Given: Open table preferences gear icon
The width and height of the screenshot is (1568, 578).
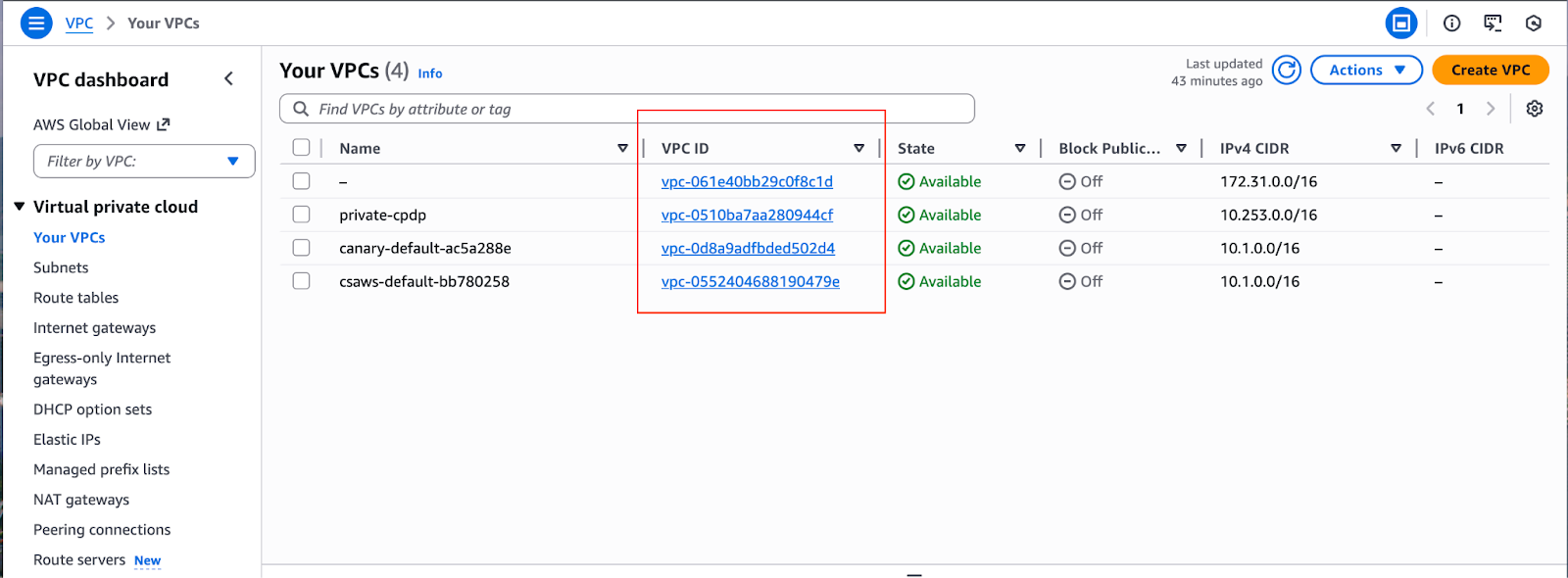Looking at the screenshot, I should (1534, 109).
